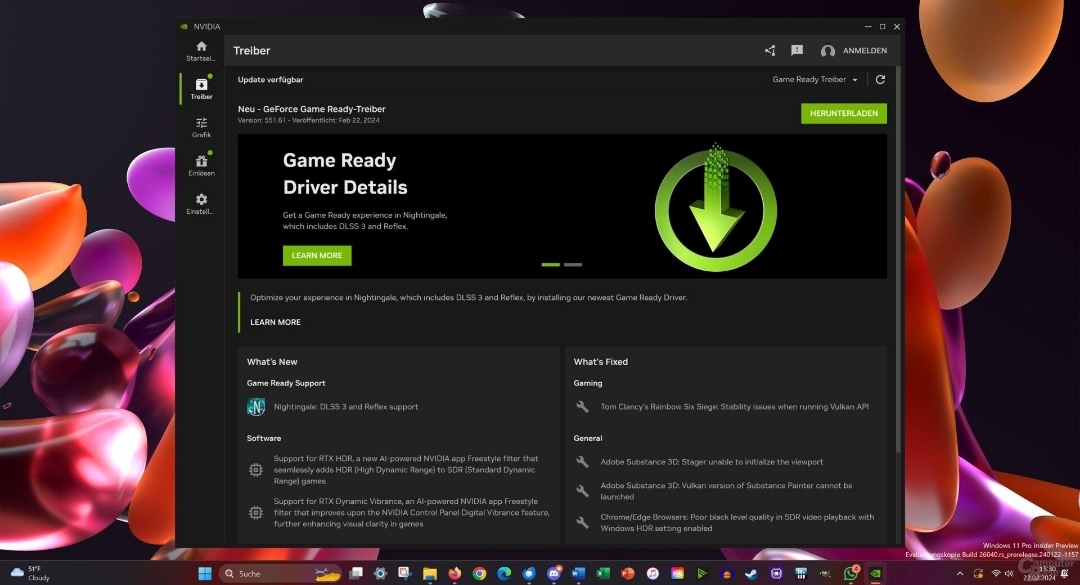Click the user avatar icon next to Anmelden
The height and width of the screenshot is (585, 1080).
(828, 51)
